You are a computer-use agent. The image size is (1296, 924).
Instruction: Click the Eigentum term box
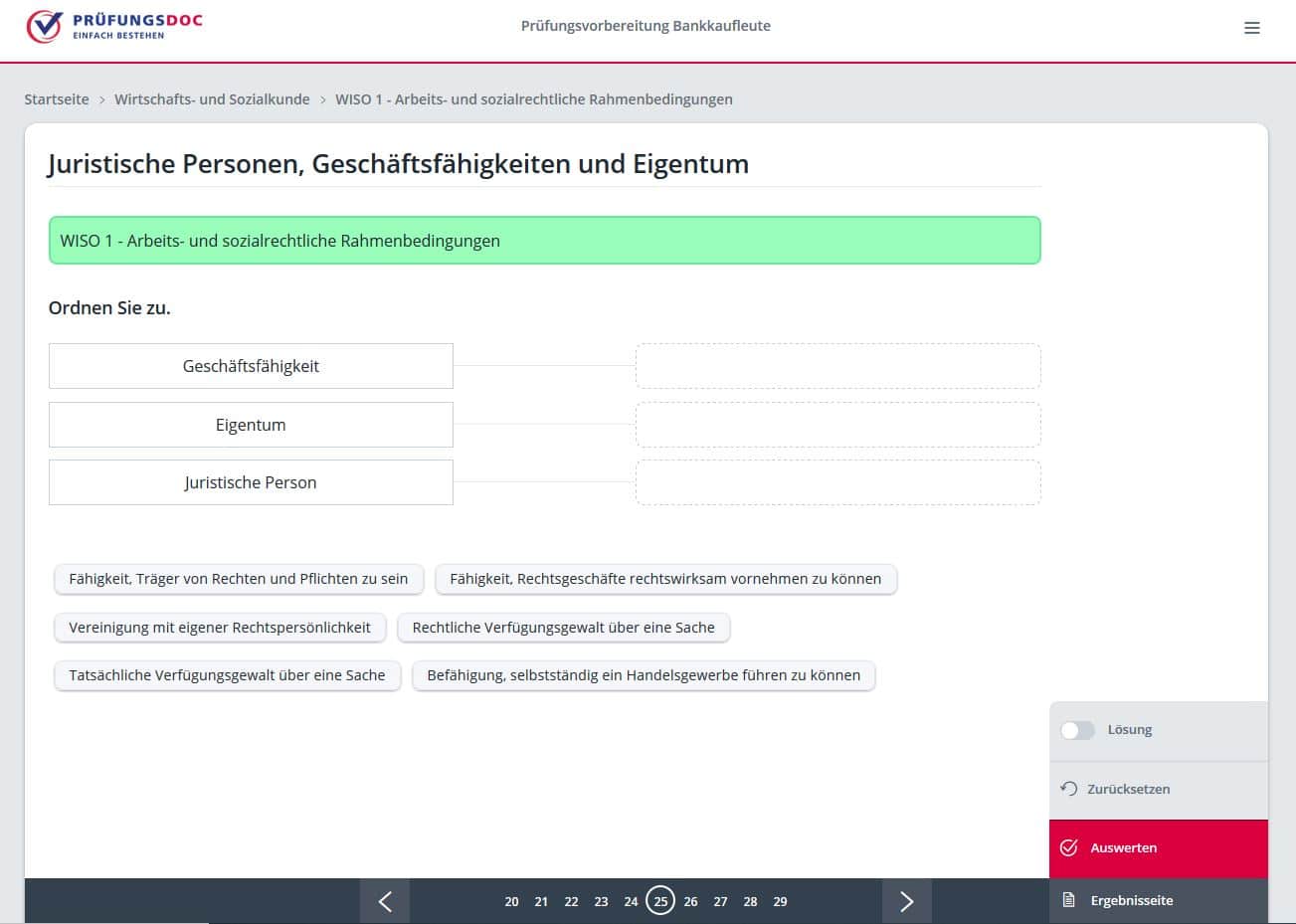pyautogui.click(x=251, y=425)
